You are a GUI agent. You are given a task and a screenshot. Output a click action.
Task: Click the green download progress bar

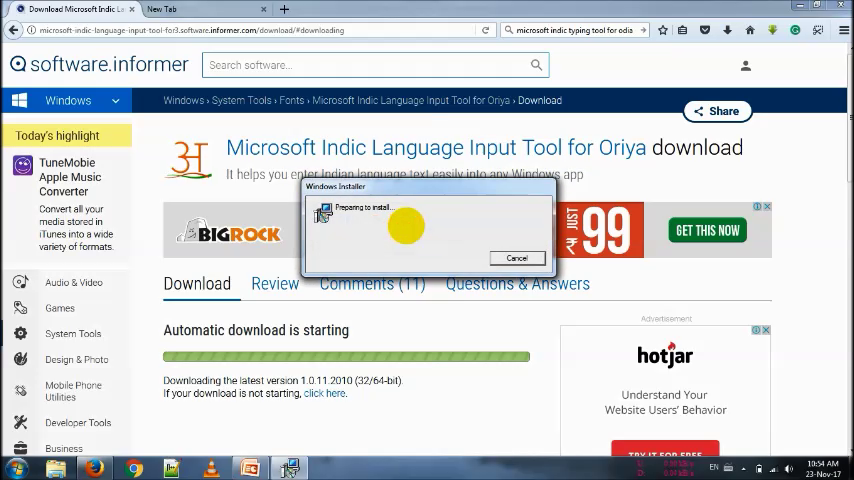point(346,357)
